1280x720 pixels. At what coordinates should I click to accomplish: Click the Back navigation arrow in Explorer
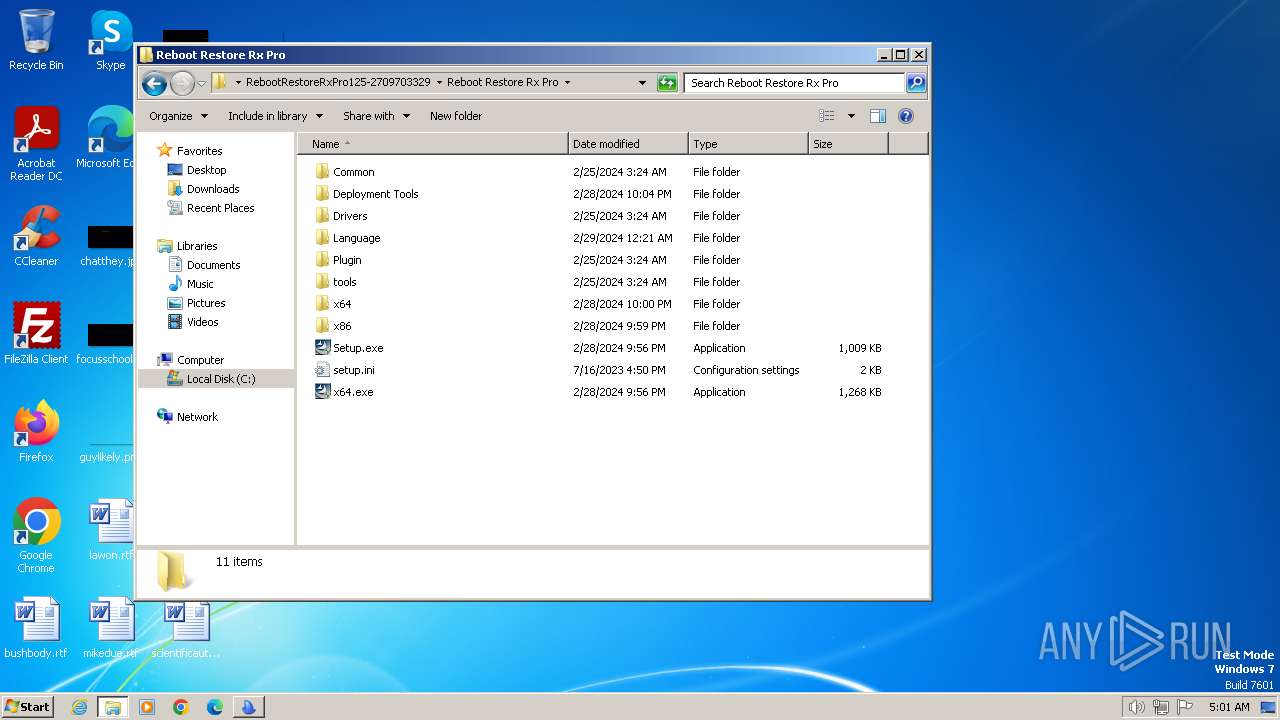point(154,83)
